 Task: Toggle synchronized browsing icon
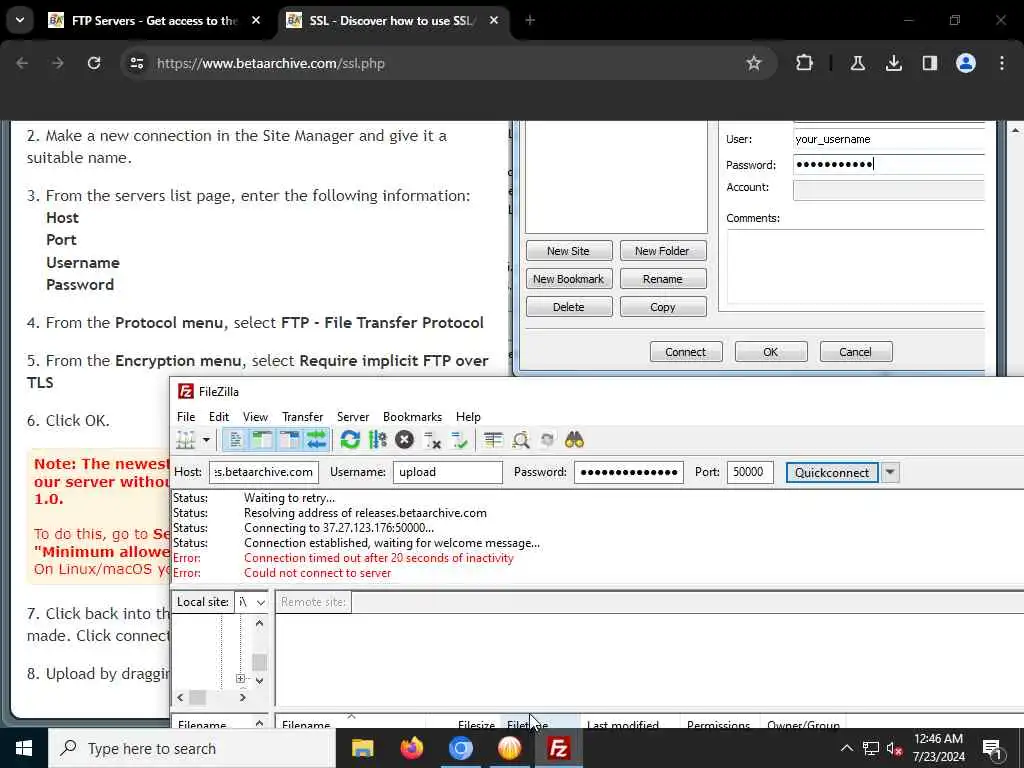pyautogui.click(x=547, y=440)
